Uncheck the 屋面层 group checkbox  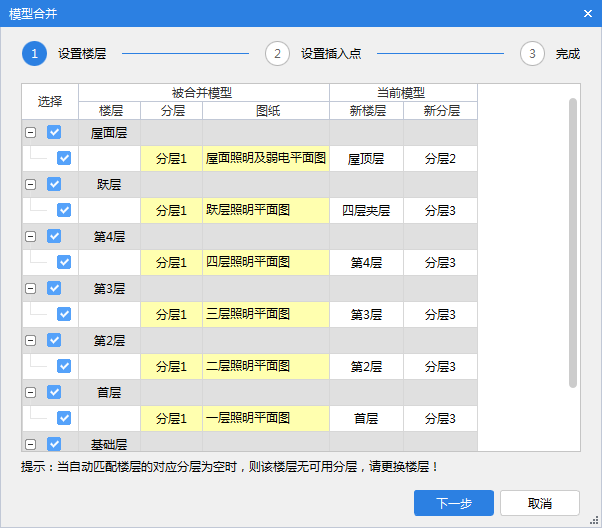54,132
